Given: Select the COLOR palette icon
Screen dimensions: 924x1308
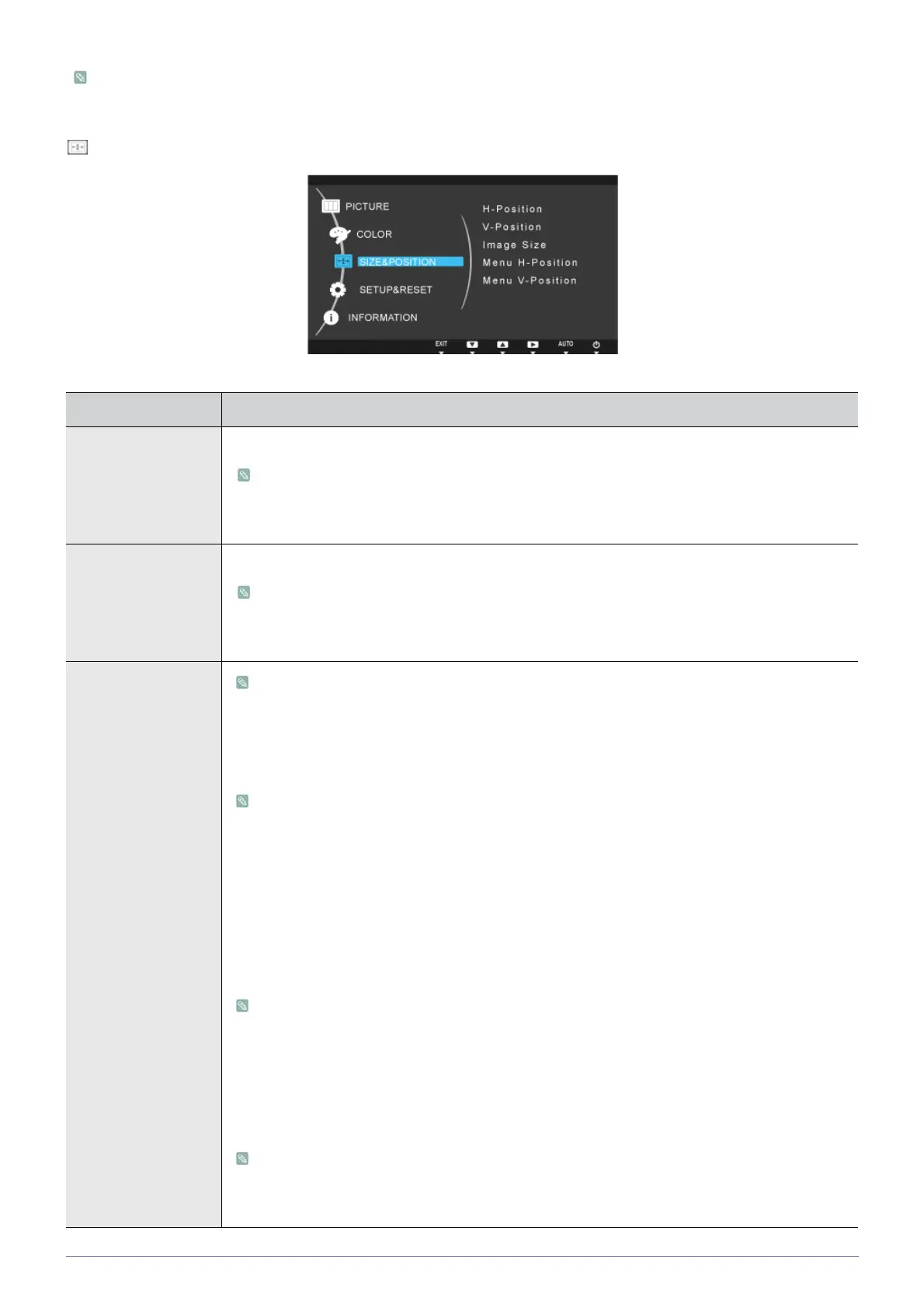Looking at the screenshot, I should point(339,235).
